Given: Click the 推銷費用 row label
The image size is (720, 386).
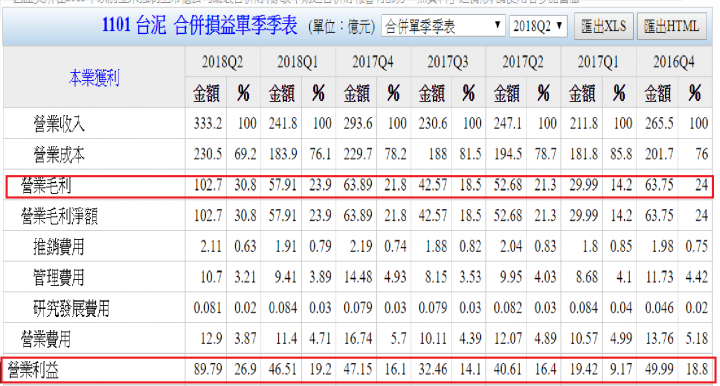Looking at the screenshot, I should coord(59,247).
